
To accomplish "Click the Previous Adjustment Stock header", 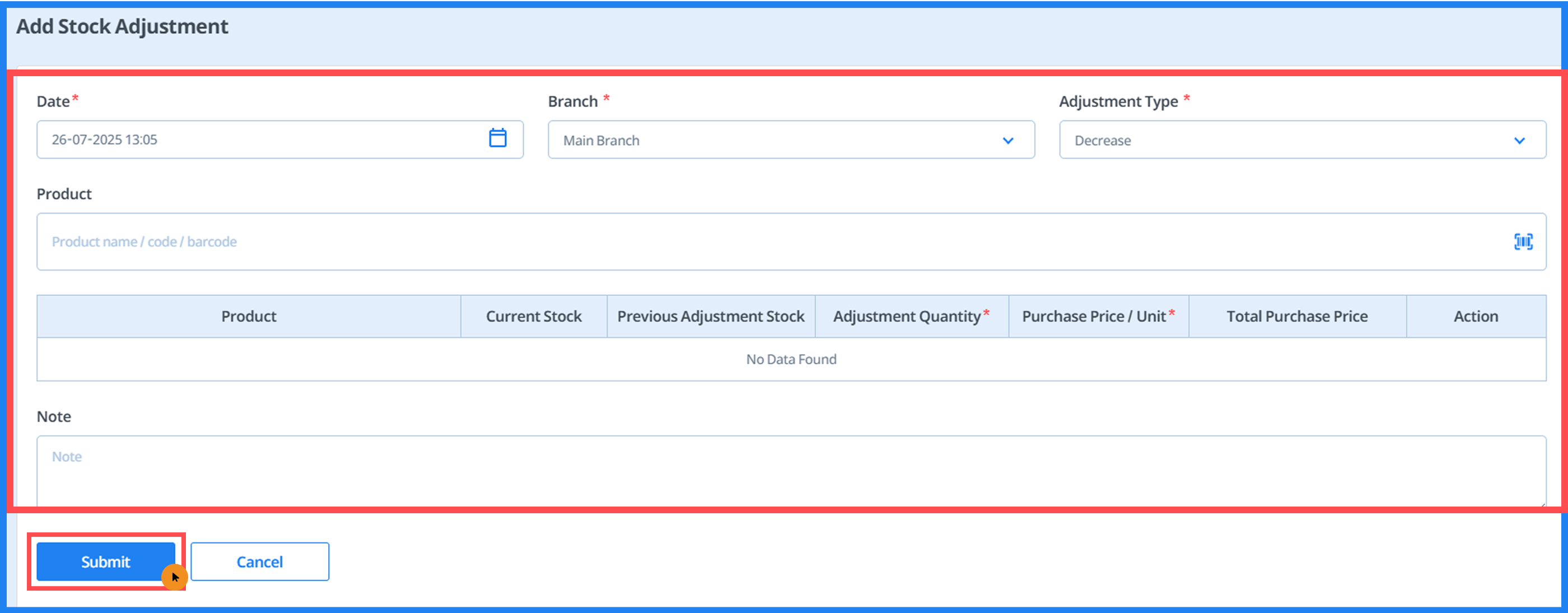I will (x=710, y=316).
